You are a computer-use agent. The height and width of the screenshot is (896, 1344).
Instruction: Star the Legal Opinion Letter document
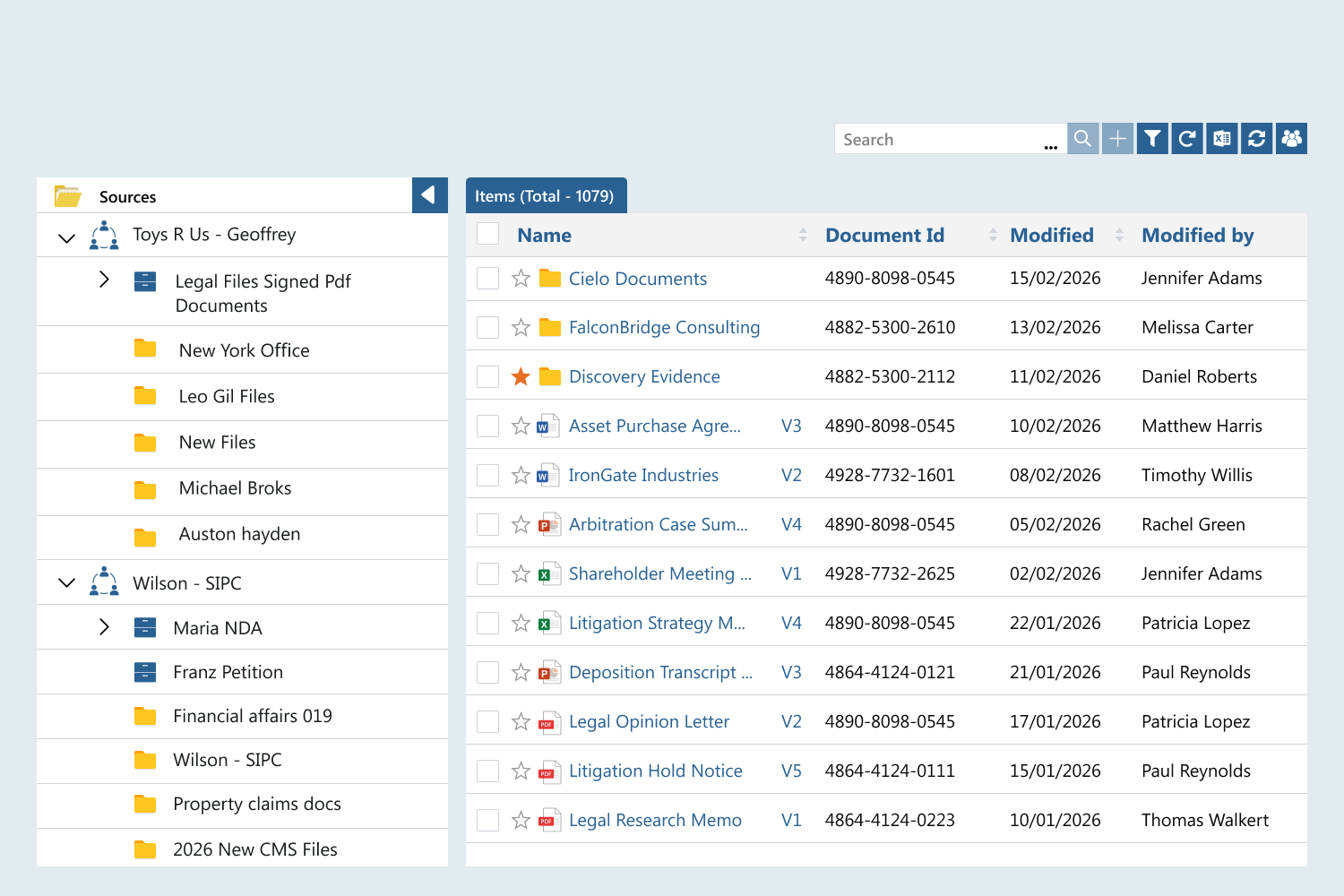coord(521,720)
